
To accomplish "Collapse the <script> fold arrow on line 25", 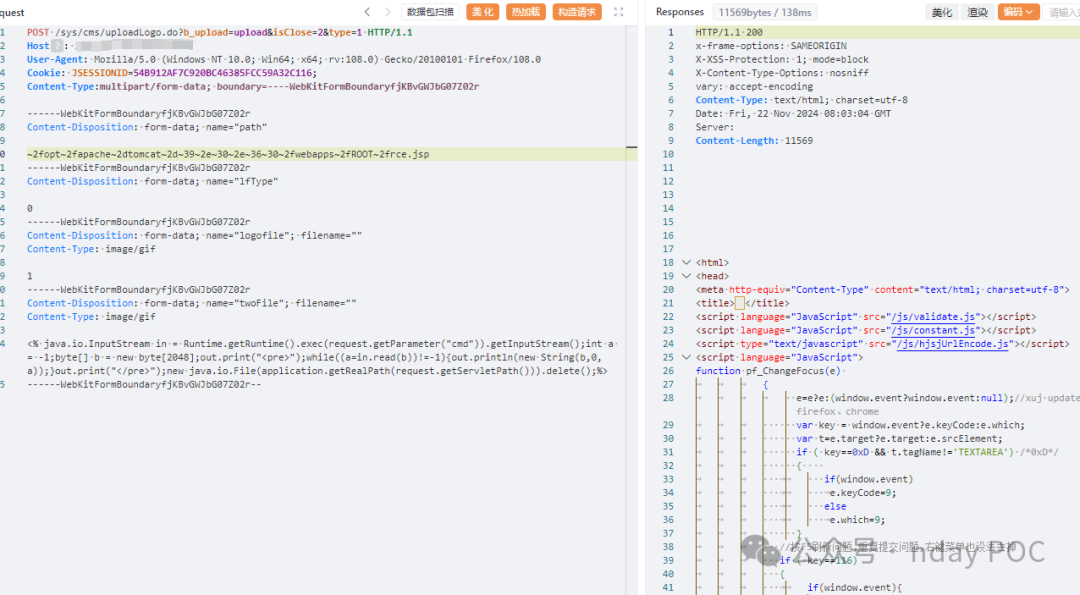I will [x=686, y=357].
